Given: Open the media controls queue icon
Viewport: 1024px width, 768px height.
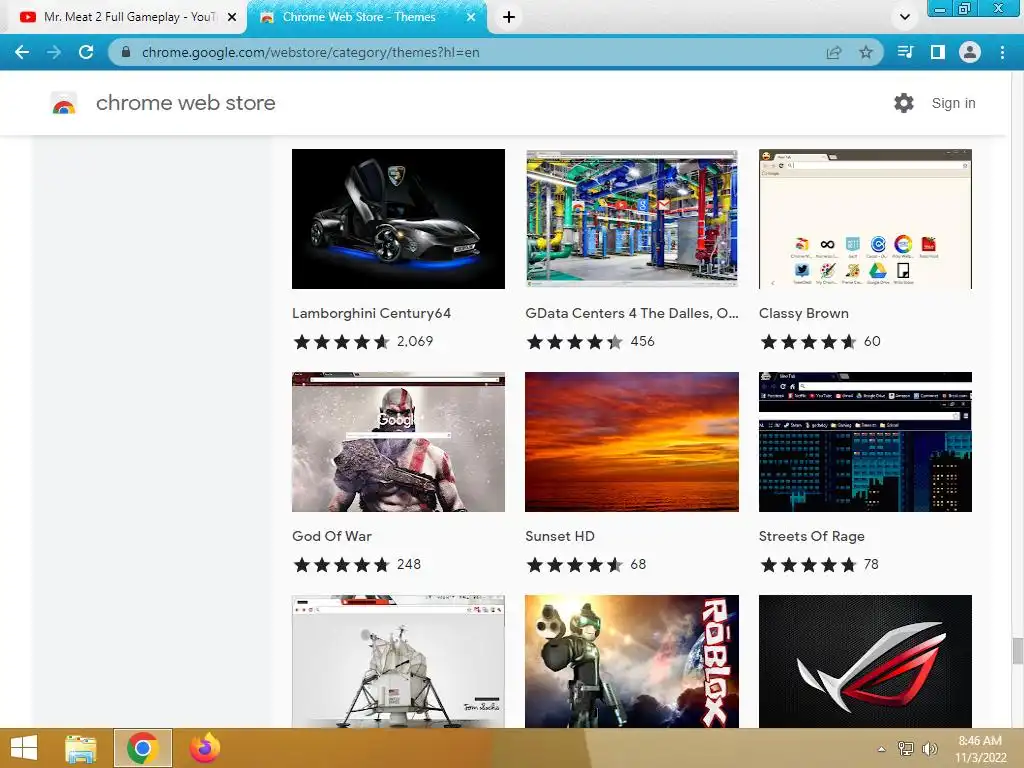Looking at the screenshot, I should (x=906, y=52).
